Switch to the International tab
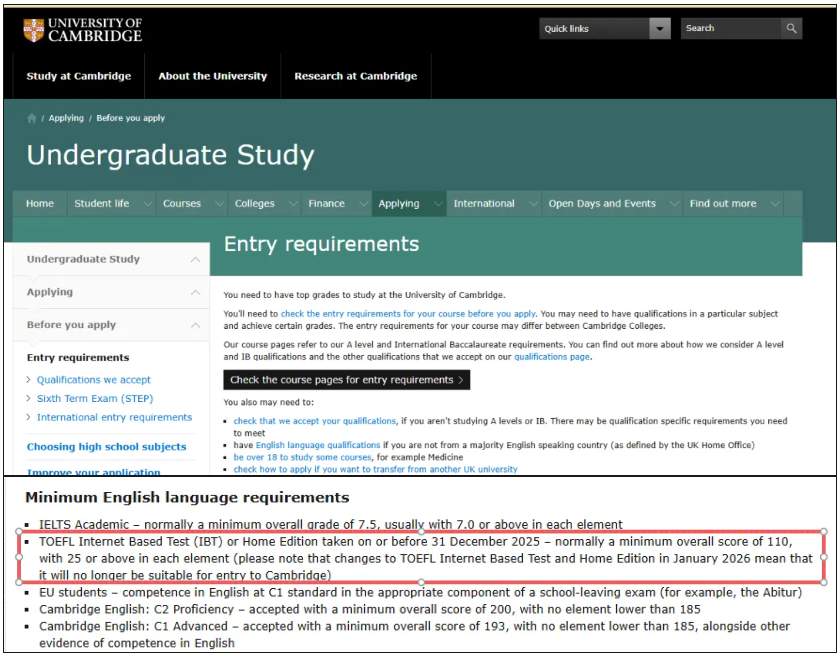840x658 pixels. coord(484,204)
